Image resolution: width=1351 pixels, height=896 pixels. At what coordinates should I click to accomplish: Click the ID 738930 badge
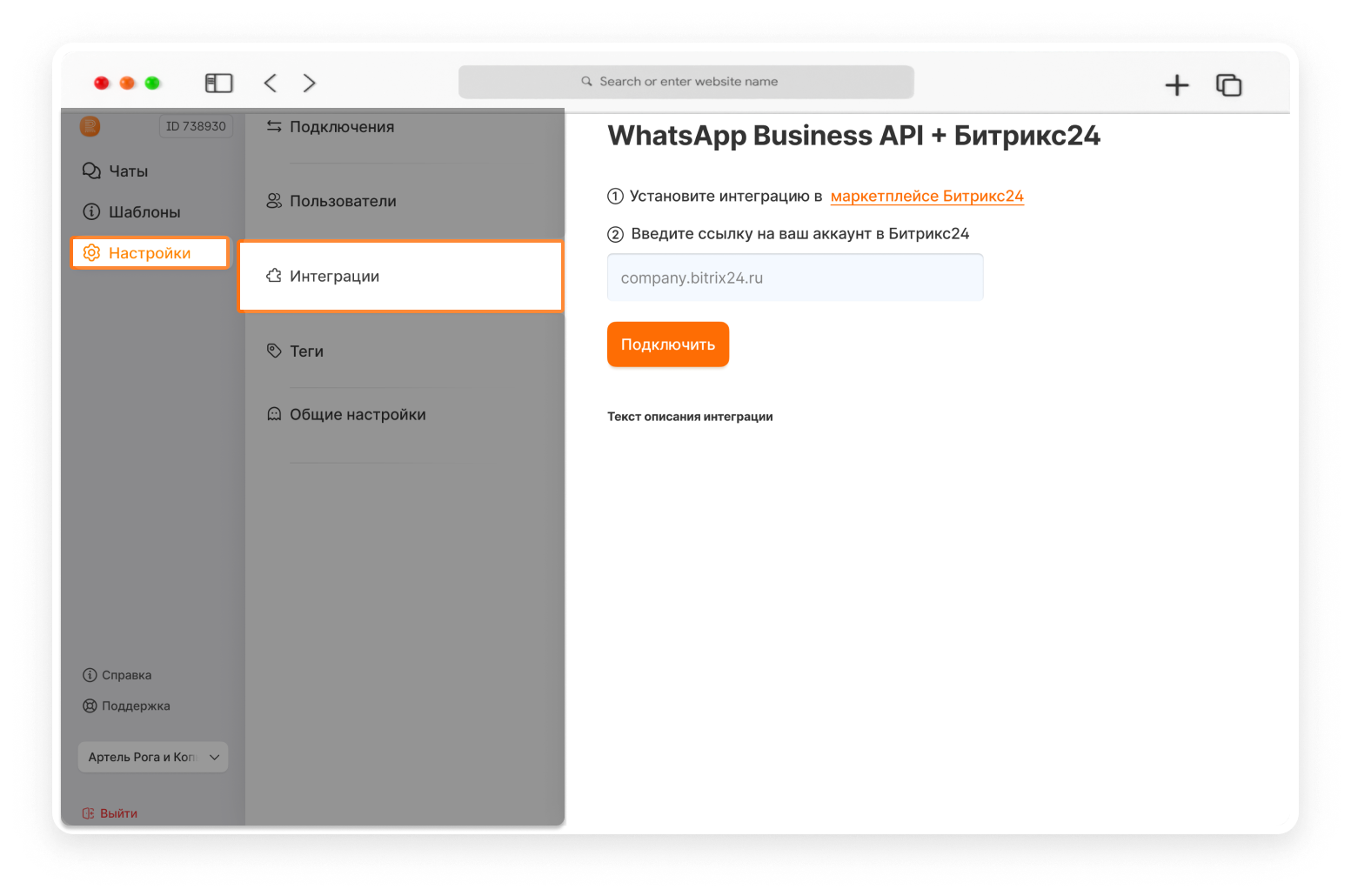point(196,126)
